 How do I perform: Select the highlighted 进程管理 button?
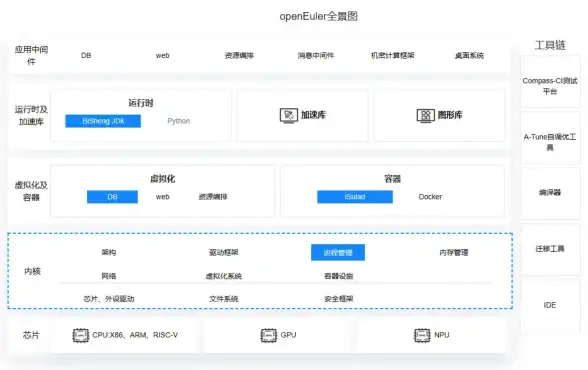point(338,253)
